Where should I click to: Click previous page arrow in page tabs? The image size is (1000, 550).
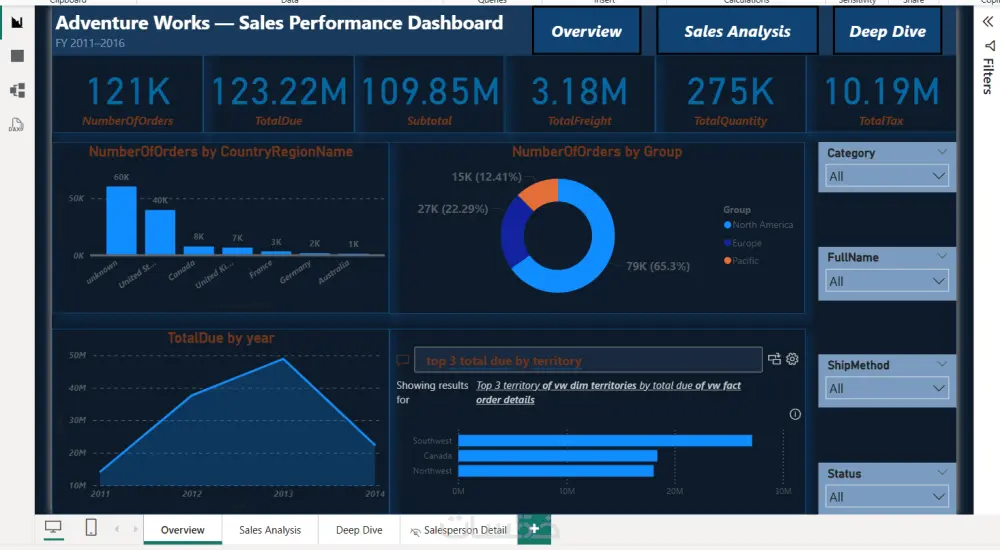pyautogui.click(x=117, y=529)
